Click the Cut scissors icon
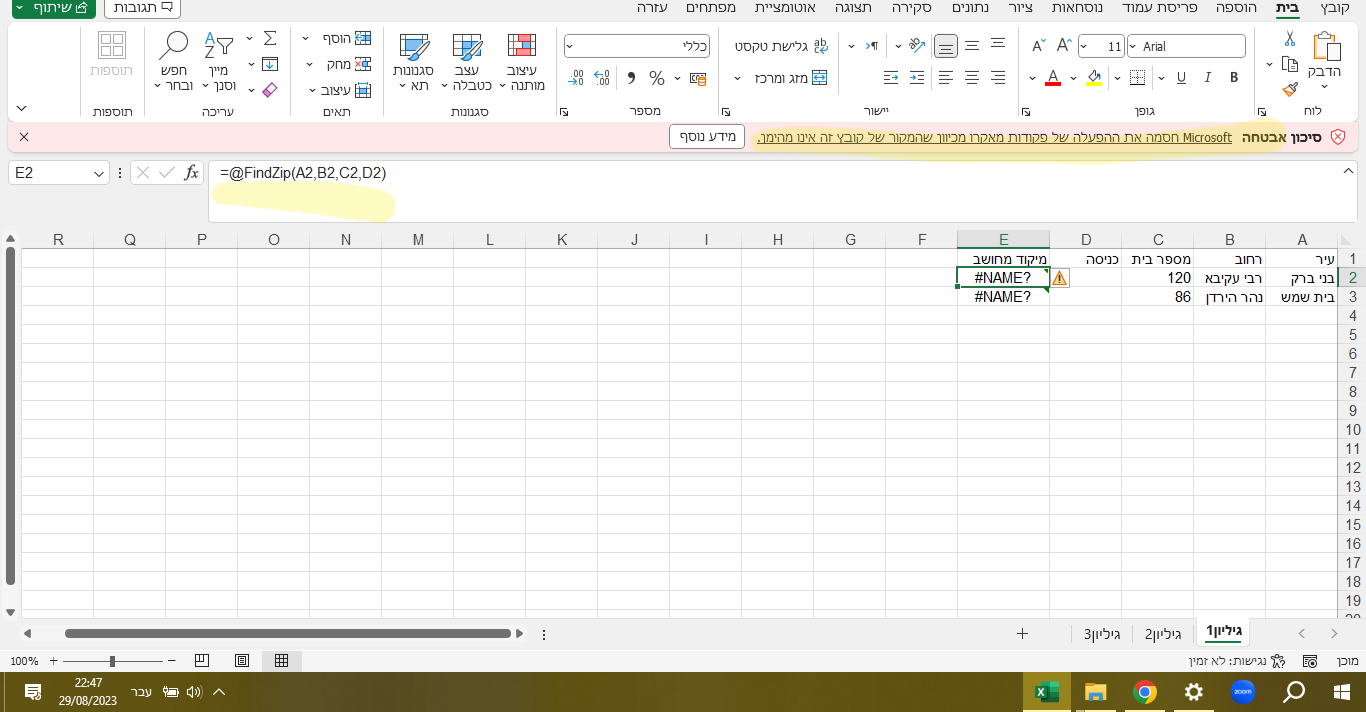The image size is (1366, 712). point(1290,39)
